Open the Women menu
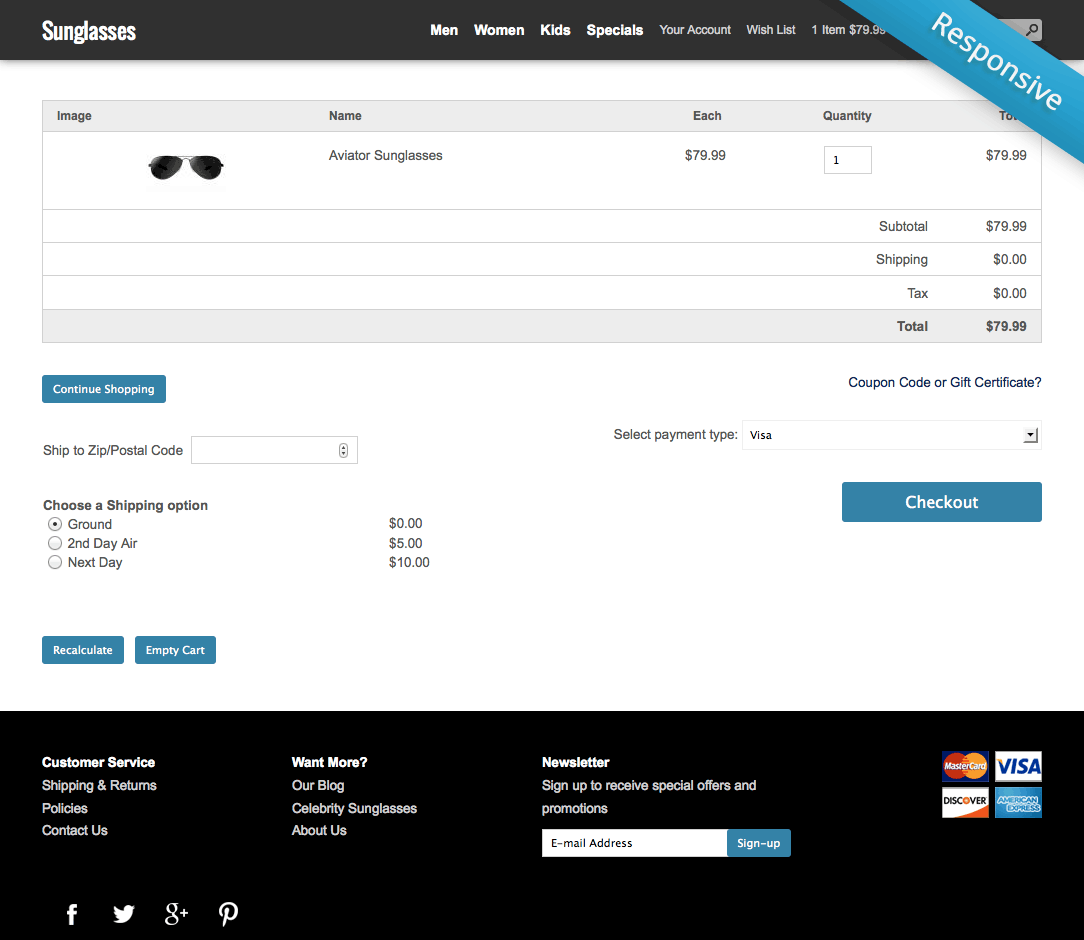Screen dimensions: 1084x940 click(x=498, y=30)
